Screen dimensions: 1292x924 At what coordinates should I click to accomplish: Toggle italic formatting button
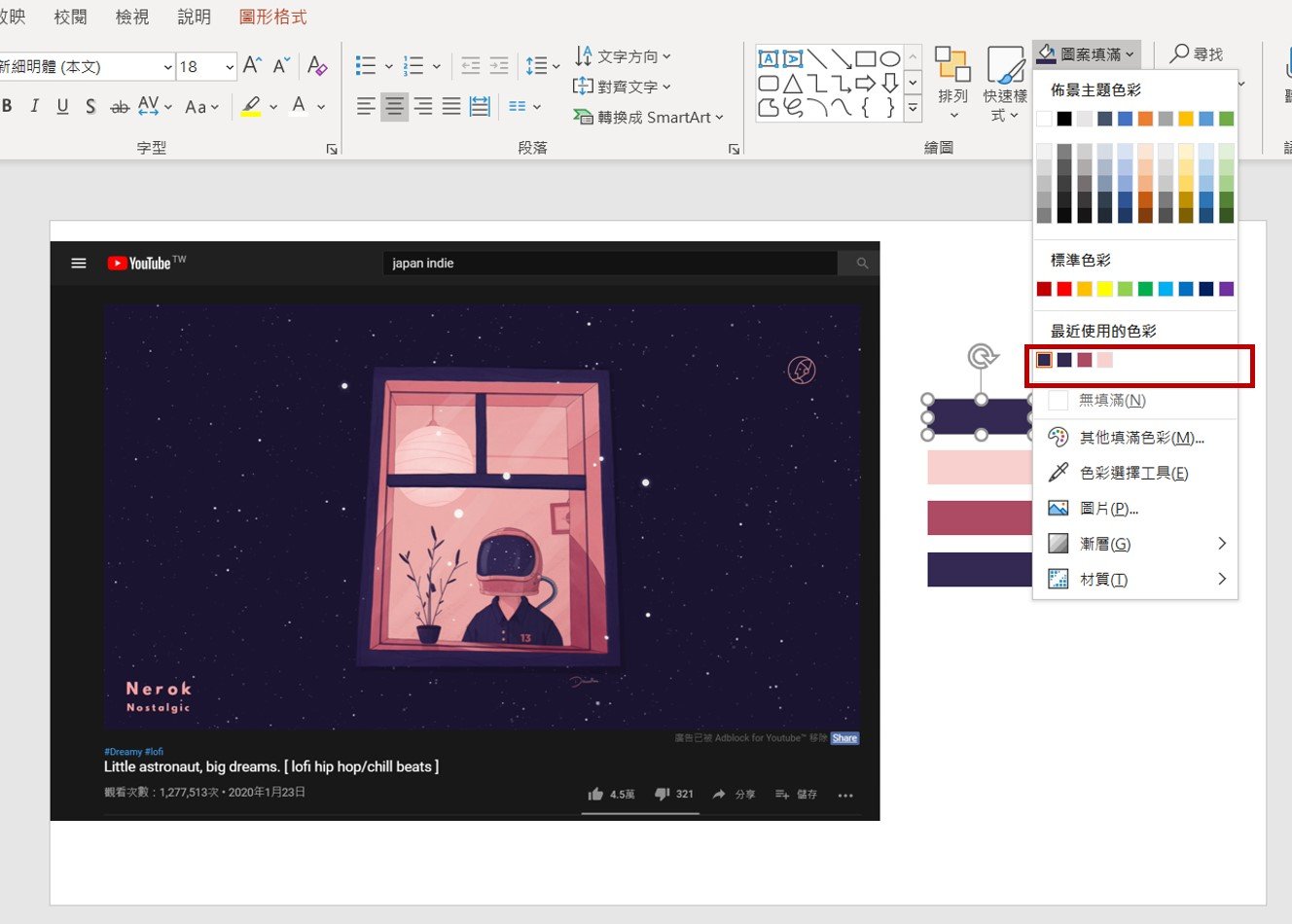pos(35,106)
